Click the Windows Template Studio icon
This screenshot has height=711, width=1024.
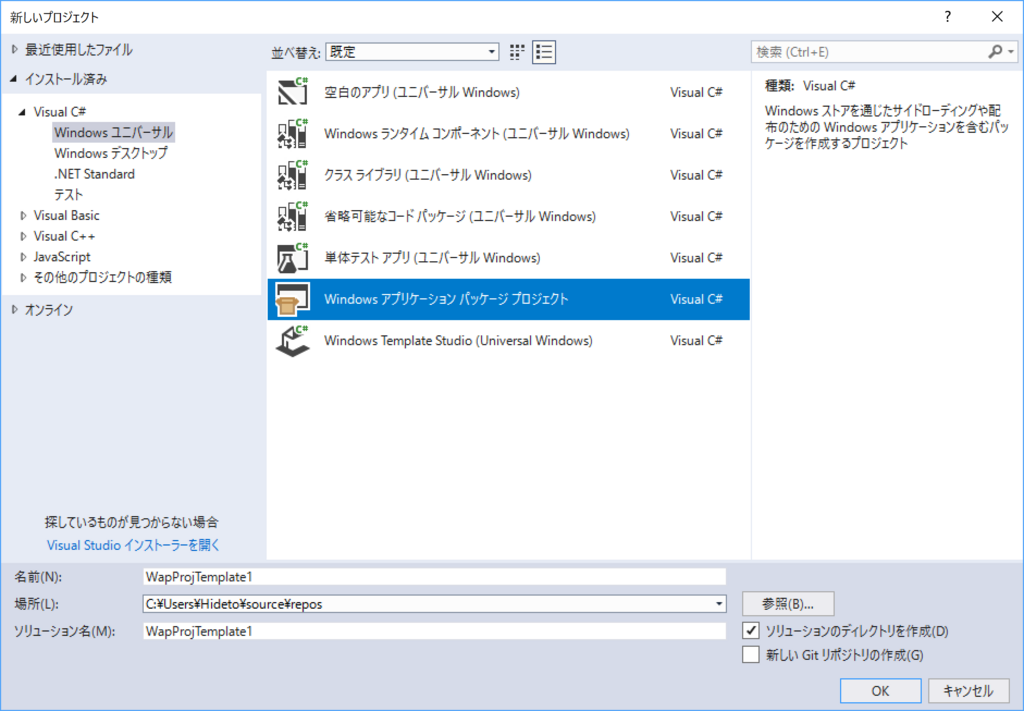click(292, 341)
